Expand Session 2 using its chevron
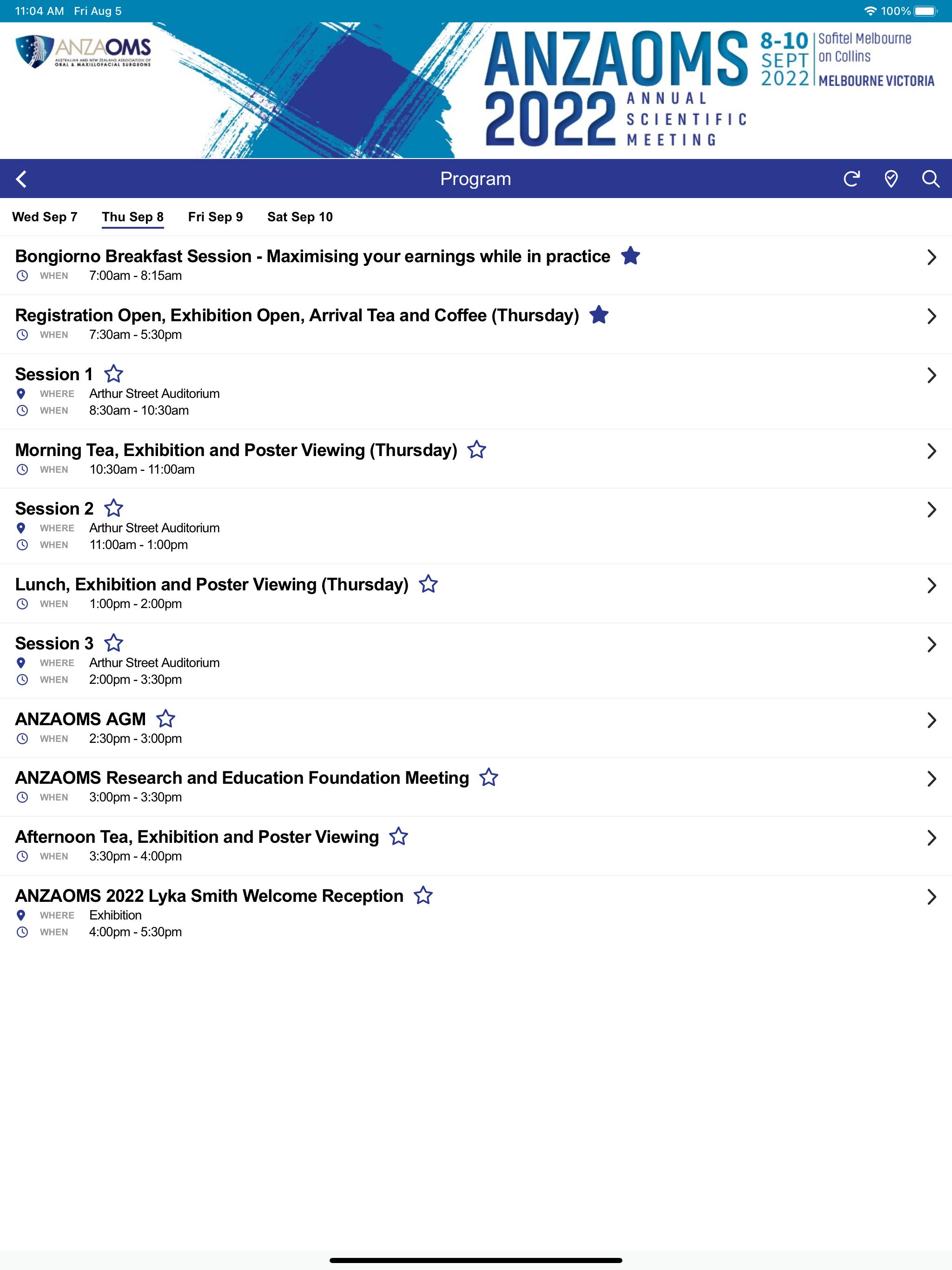This screenshot has height=1270, width=952. tap(932, 510)
